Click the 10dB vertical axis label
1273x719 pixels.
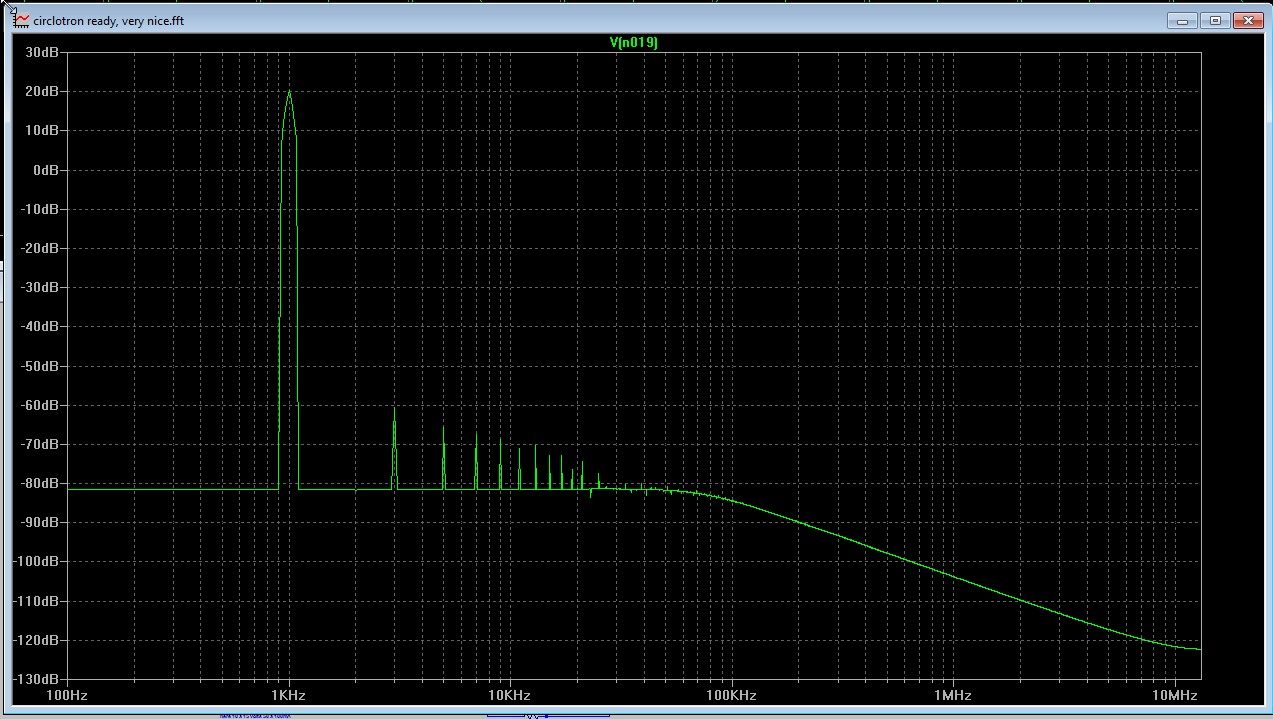tap(44, 130)
